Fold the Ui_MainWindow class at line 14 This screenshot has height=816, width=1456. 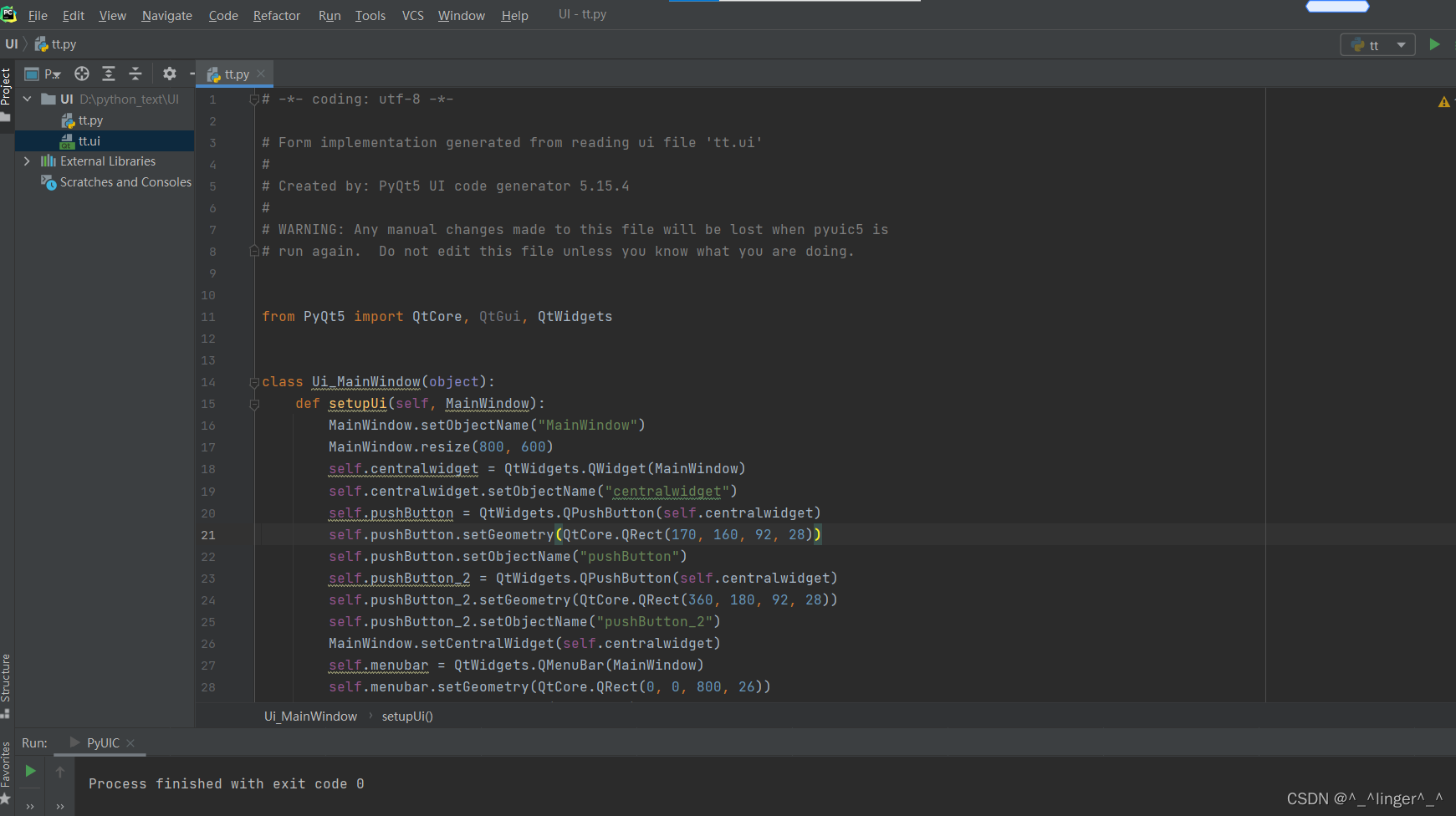[254, 382]
